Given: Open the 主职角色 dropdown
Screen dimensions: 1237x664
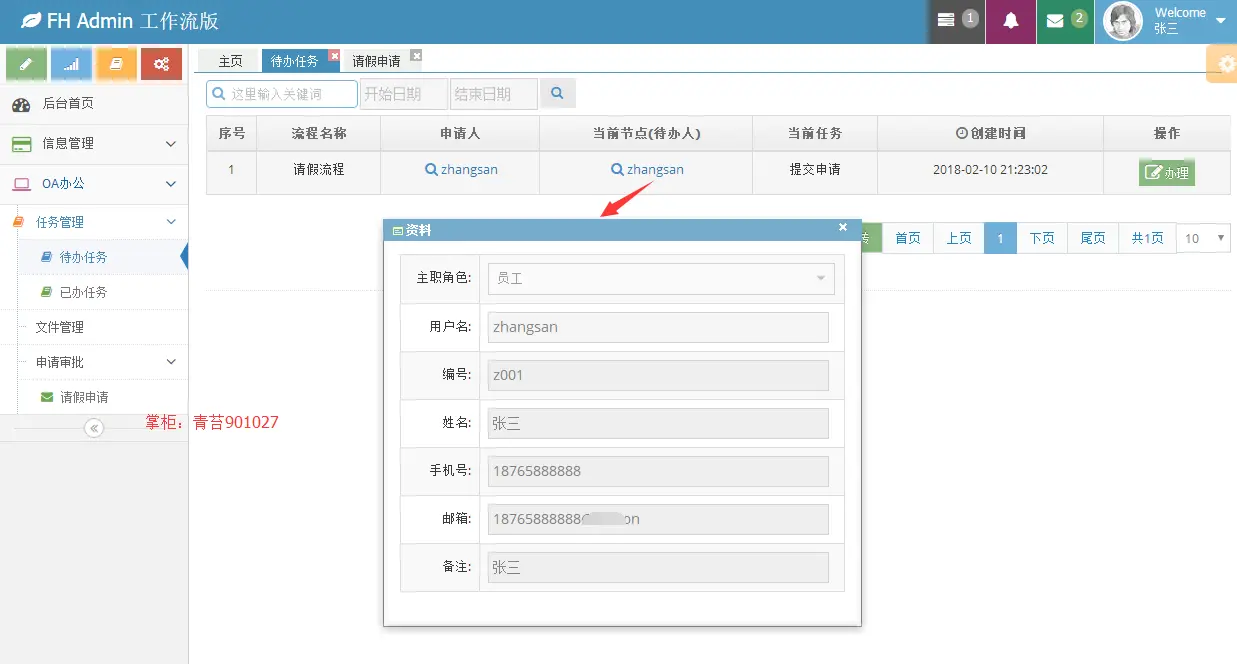Looking at the screenshot, I should tap(661, 278).
